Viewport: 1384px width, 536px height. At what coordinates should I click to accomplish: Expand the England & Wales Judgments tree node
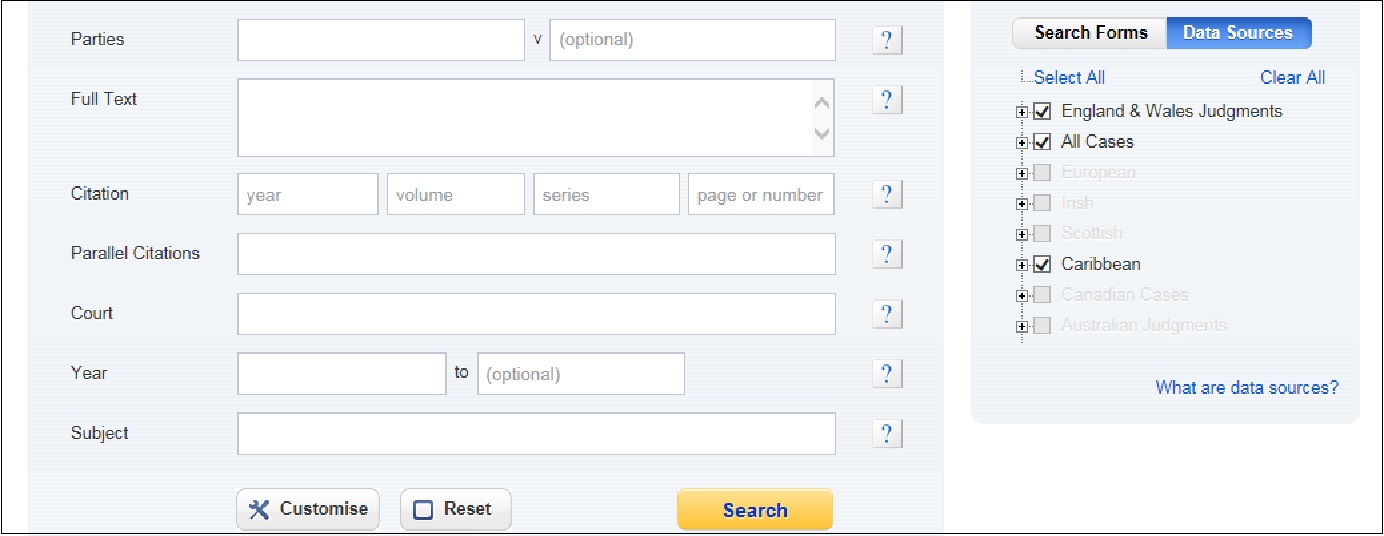click(1021, 112)
